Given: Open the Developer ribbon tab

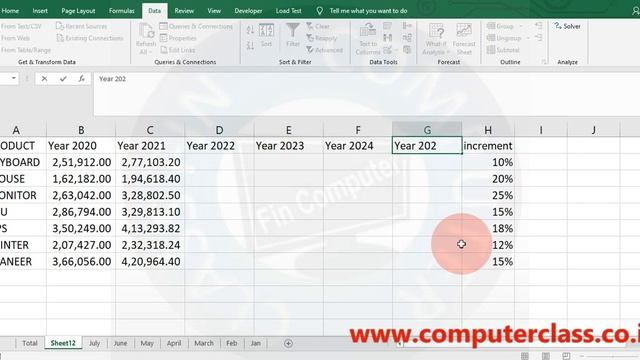Looking at the screenshot, I should tap(248, 11).
